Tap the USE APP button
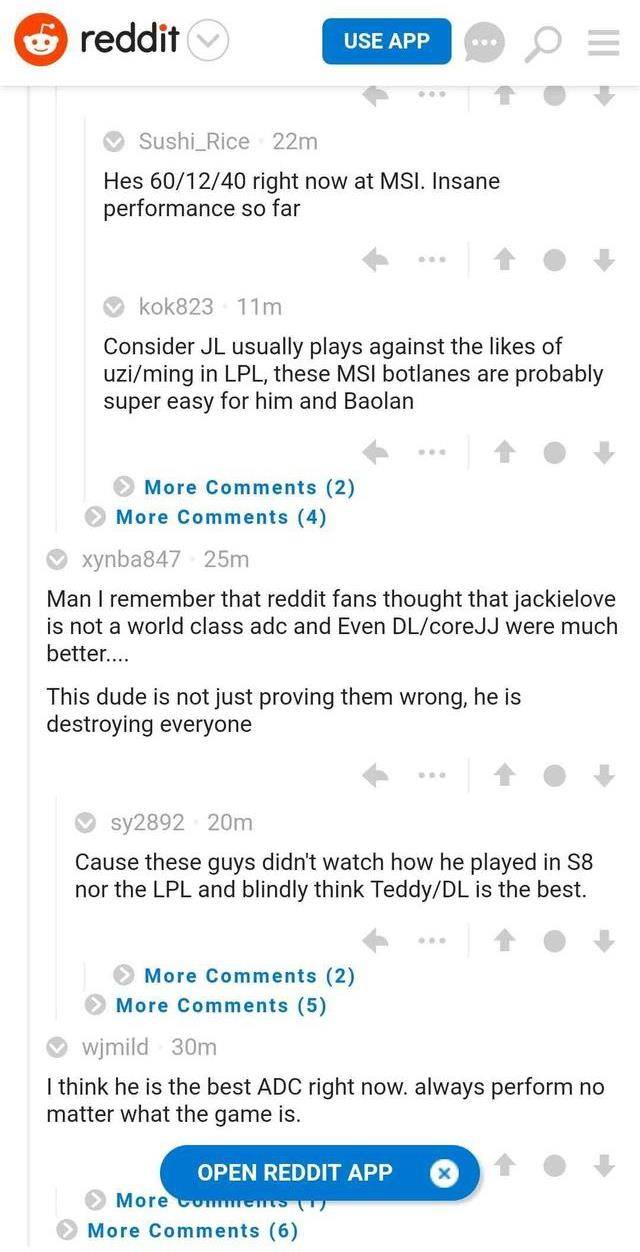Screen dimensions: 640x1252 (x=386, y=41)
